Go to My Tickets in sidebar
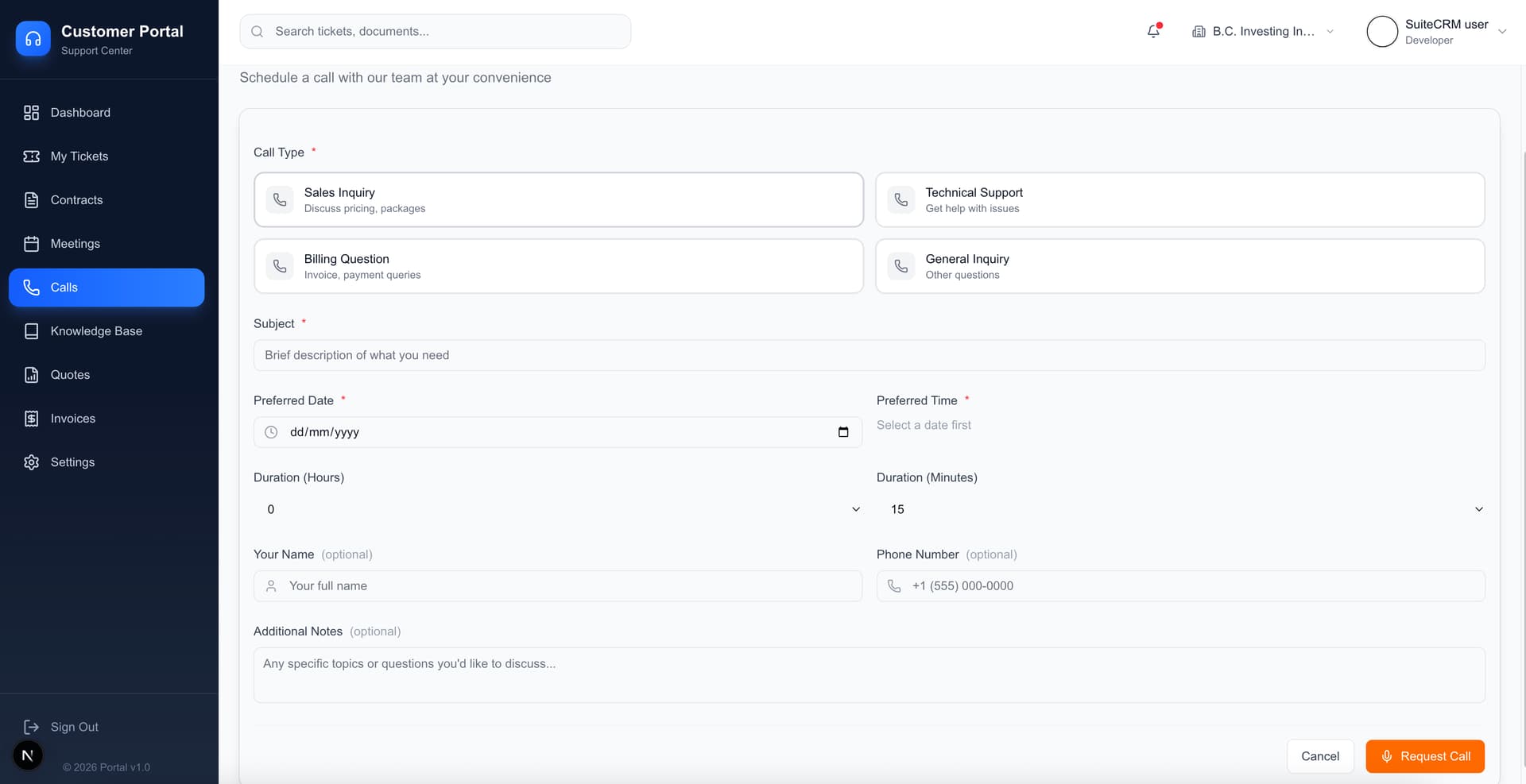Viewport: 1526px width, 784px height. tap(79, 156)
